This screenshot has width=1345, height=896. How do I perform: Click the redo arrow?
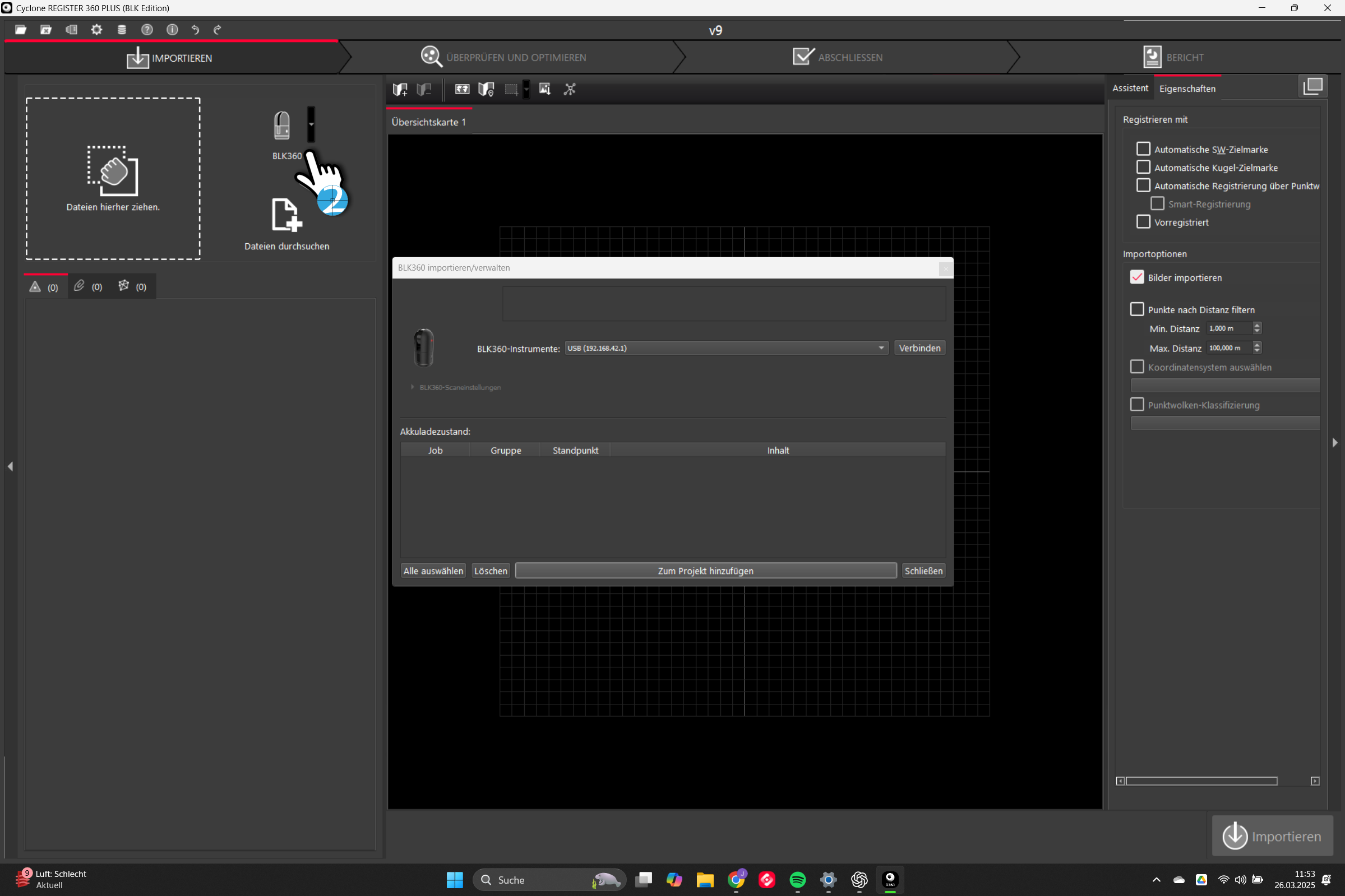coord(217,30)
